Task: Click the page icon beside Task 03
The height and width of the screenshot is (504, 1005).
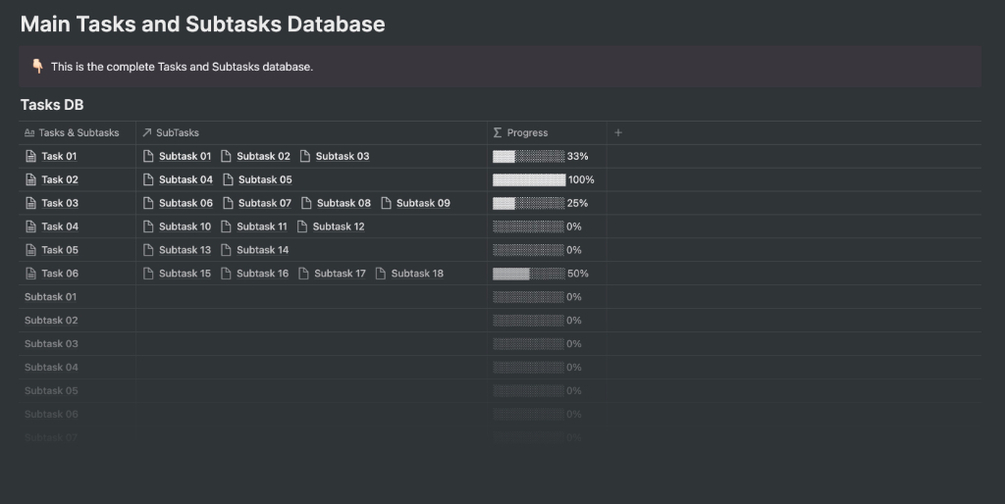Action: click(30, 203)
